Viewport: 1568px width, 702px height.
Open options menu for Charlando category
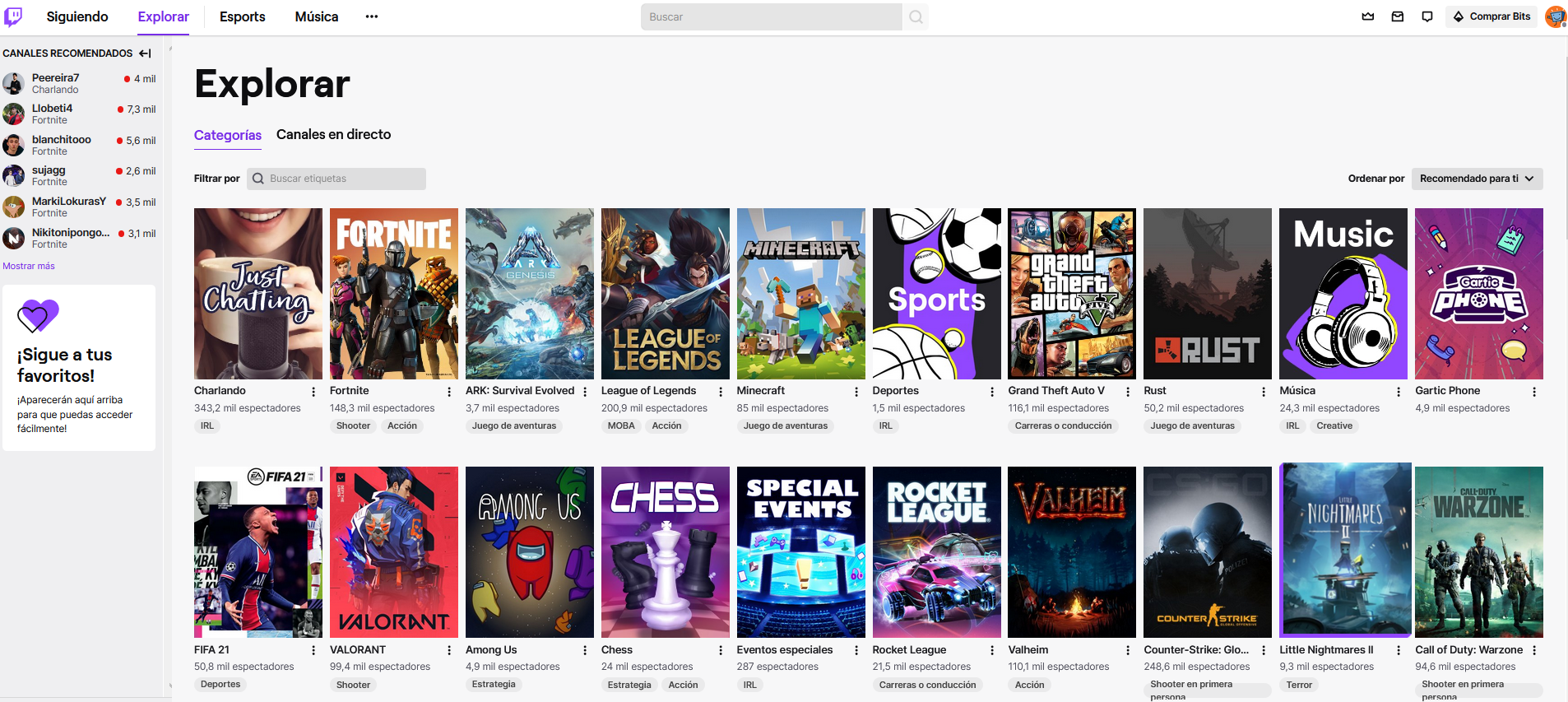pos(313,392)
